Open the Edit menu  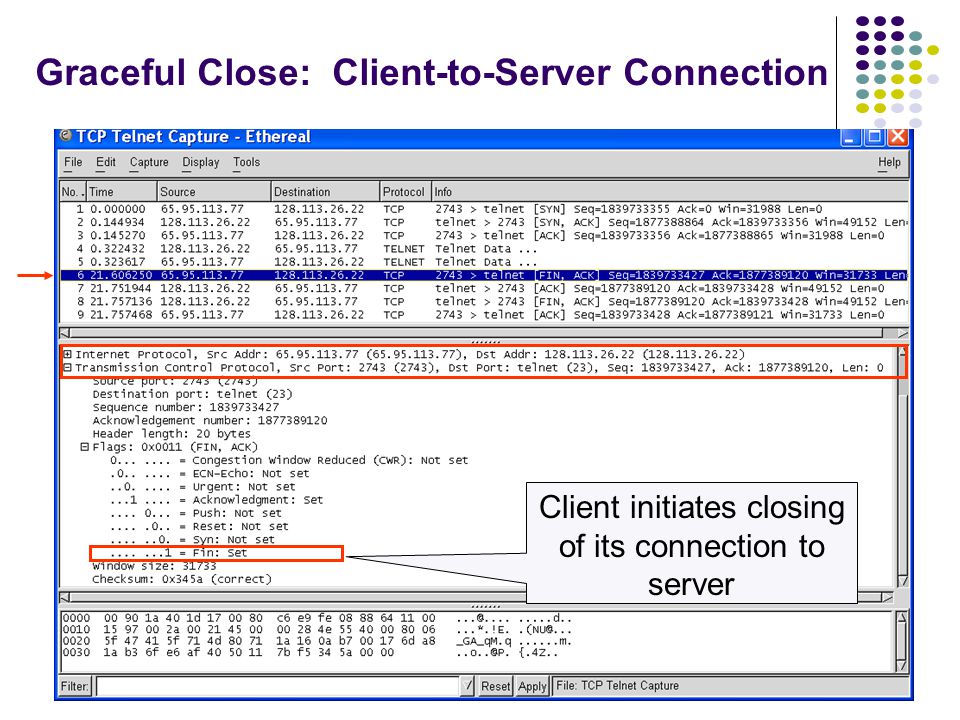(x=105, y=162)
